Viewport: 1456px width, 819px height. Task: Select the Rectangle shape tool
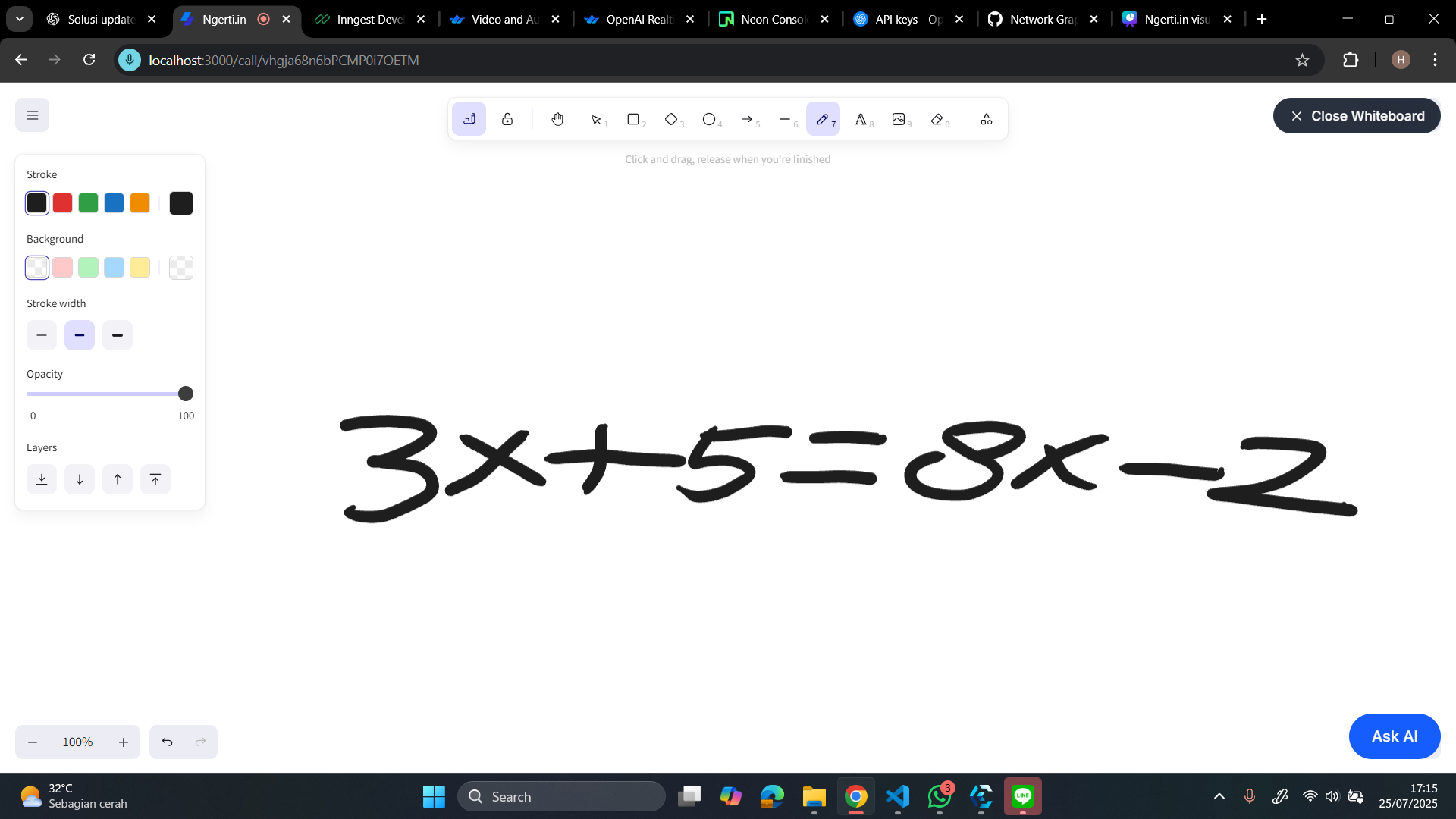coord(633,119)
